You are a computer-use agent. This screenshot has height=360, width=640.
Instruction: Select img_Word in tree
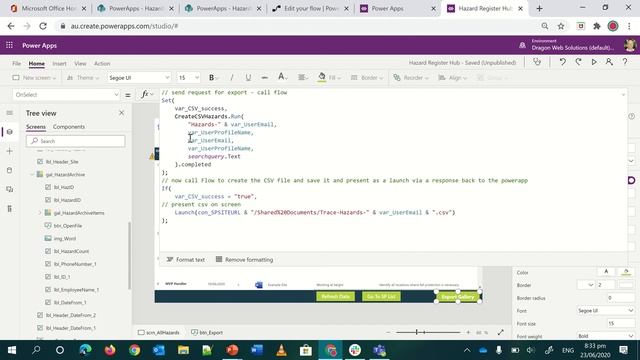coord(64,238)
